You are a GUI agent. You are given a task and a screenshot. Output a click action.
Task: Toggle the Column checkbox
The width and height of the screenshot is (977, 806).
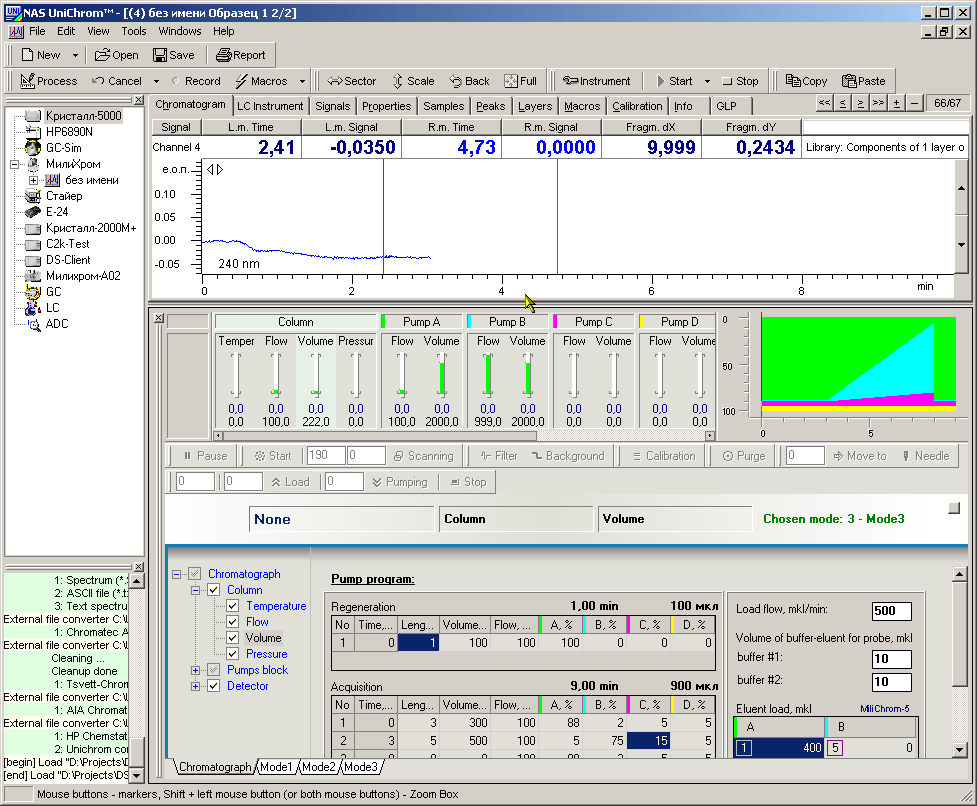(x=214, y=590)
